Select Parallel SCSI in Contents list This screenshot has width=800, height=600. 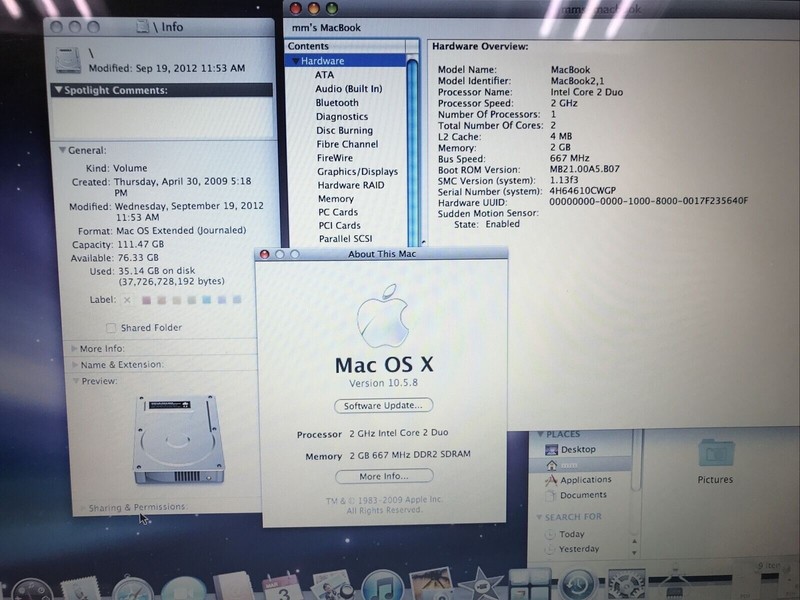tap(347, 238)
